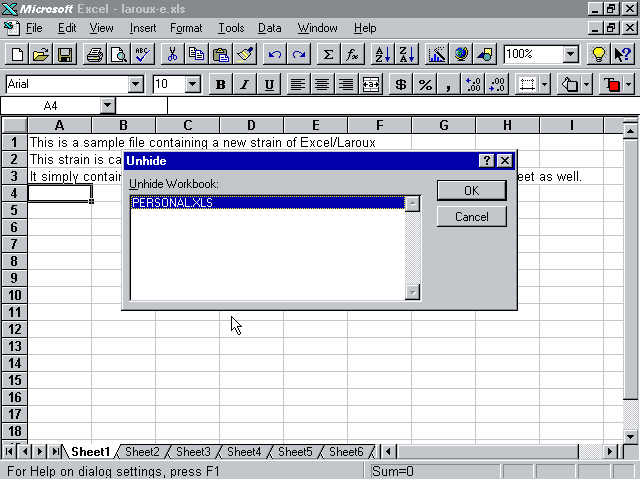Click Decrease Decimal icon
Screen dimensions: 640x480
click(x=497, y=84)
